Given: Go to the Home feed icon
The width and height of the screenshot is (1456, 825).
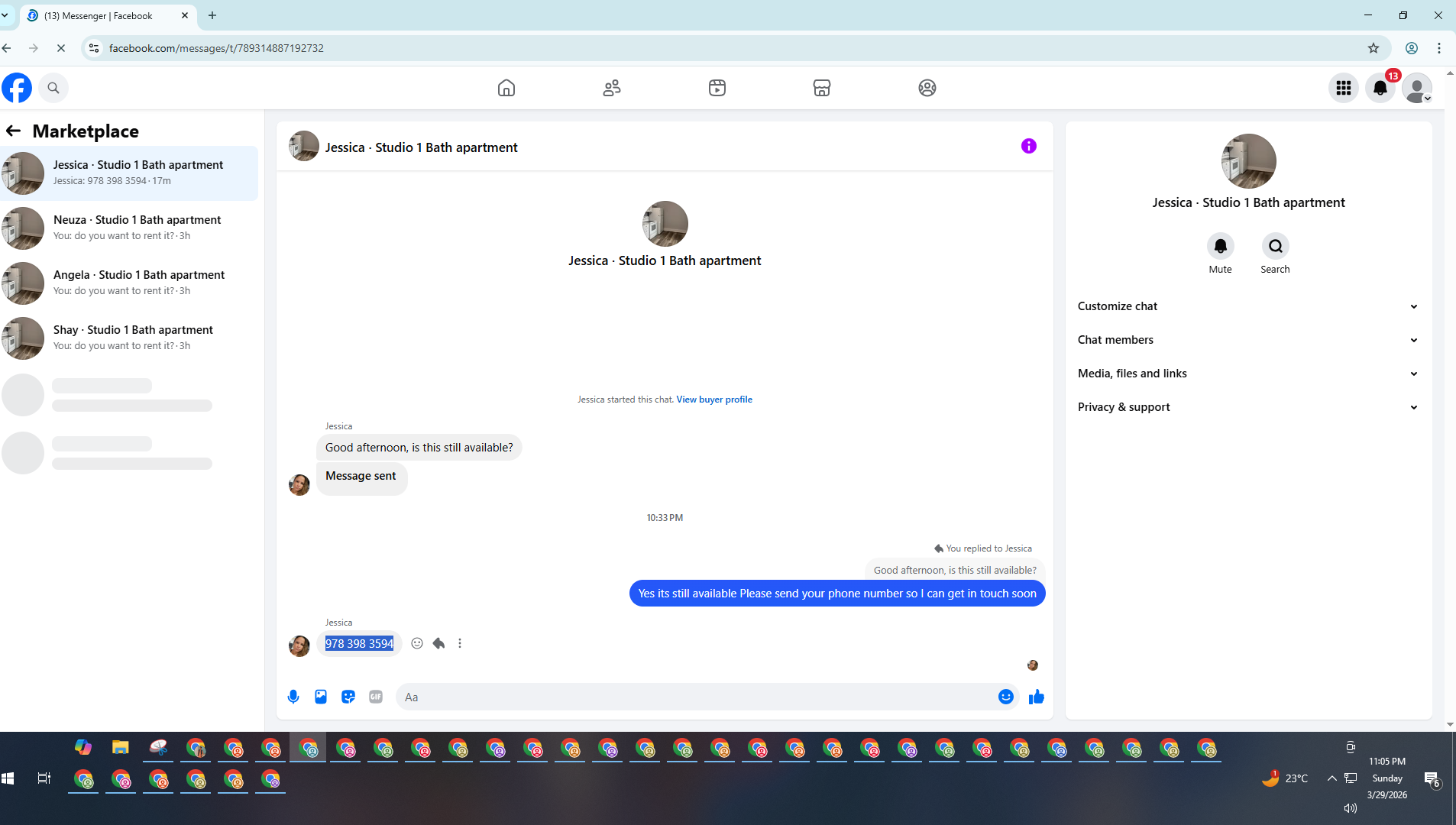Looking at the screenshot, I should 506,88.
